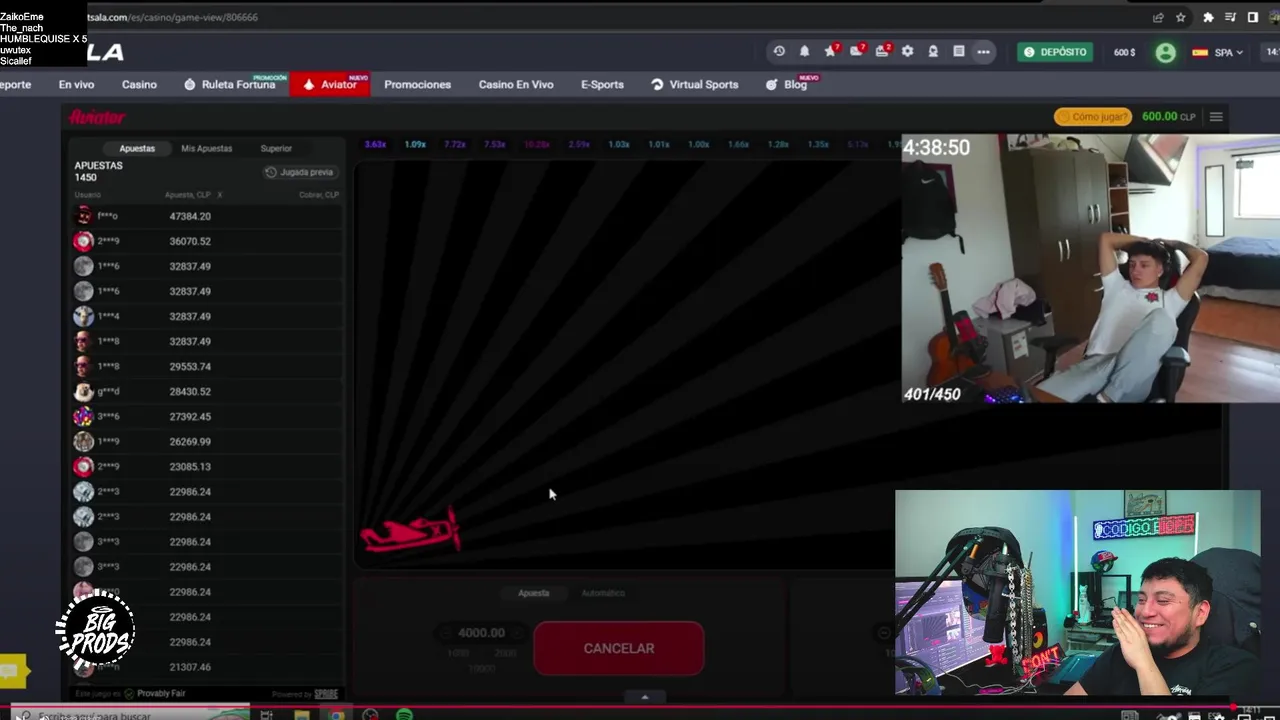Open Ruleta Fortuna menu item
Viewport: 1280px width, 720px height.
tap(230, 84)
